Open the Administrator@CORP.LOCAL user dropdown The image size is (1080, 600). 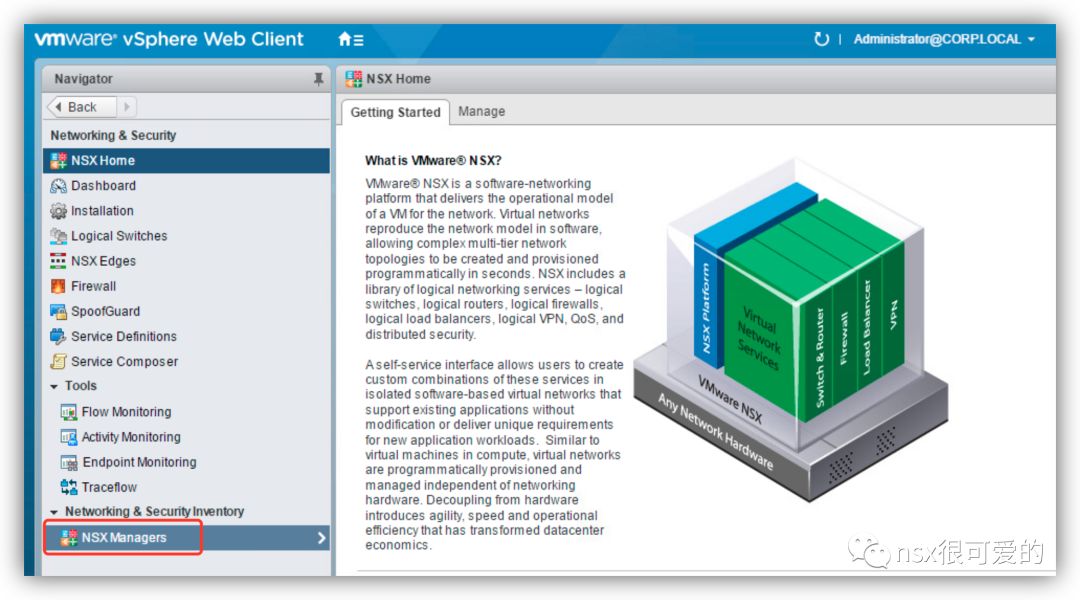[944, 39]
